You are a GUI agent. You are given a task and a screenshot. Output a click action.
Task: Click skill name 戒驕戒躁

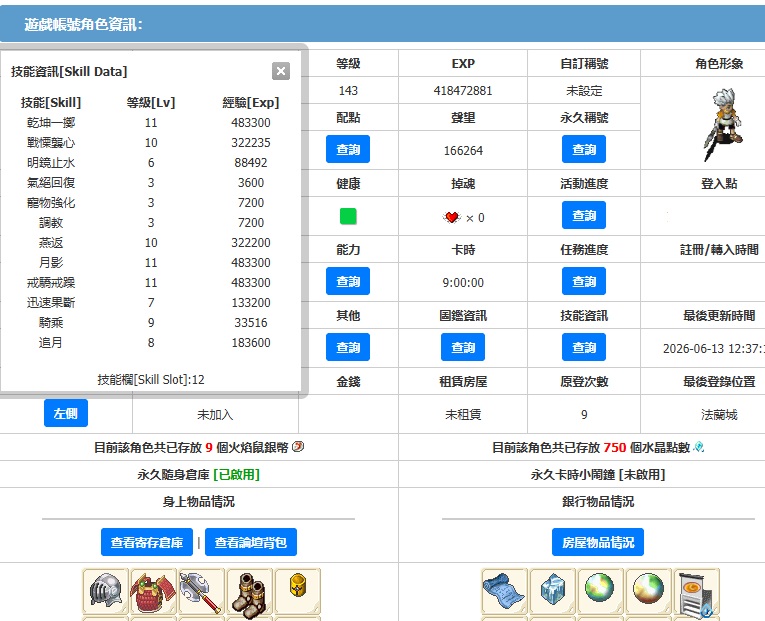[51, 282]
